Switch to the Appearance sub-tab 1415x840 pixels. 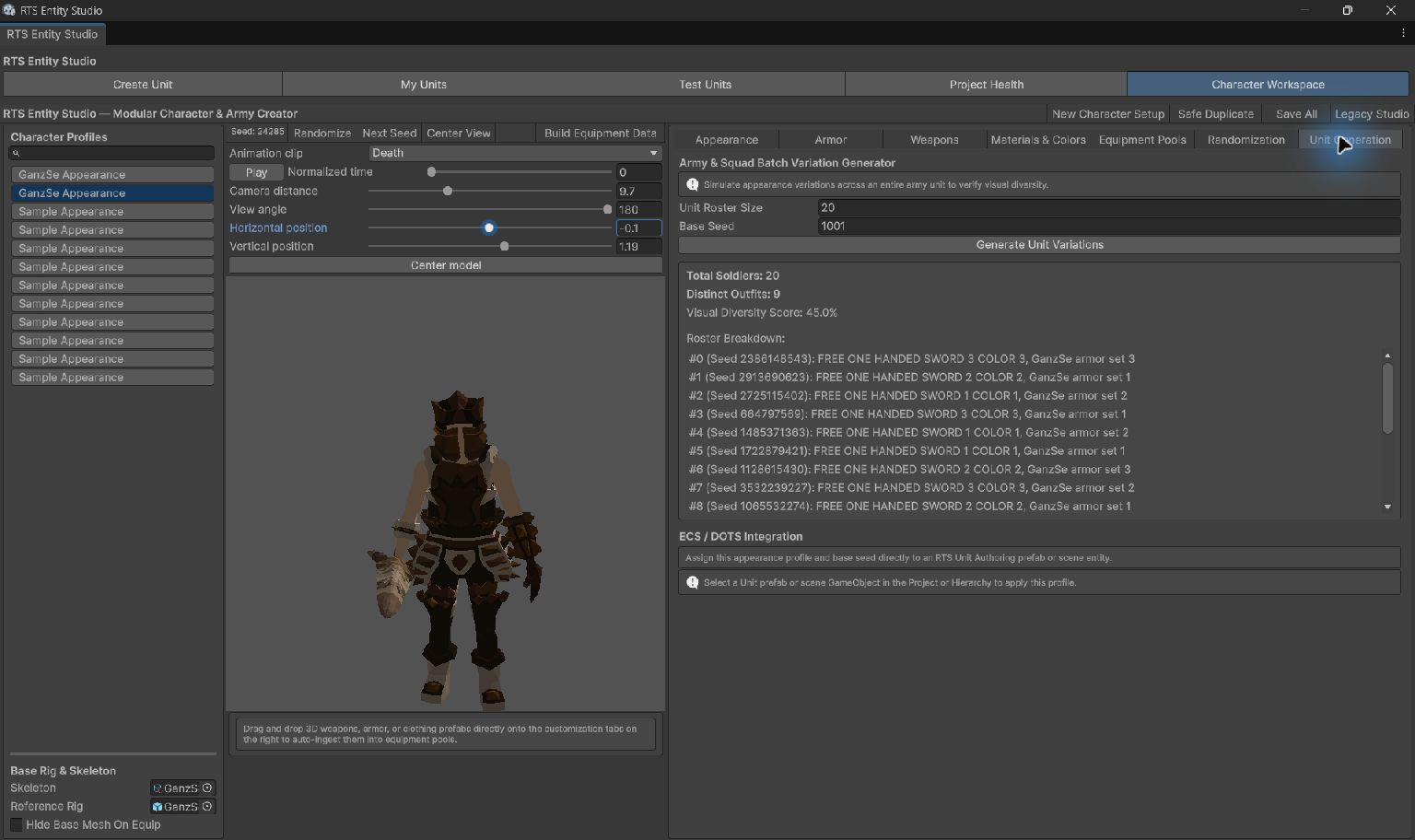[727, 139]
